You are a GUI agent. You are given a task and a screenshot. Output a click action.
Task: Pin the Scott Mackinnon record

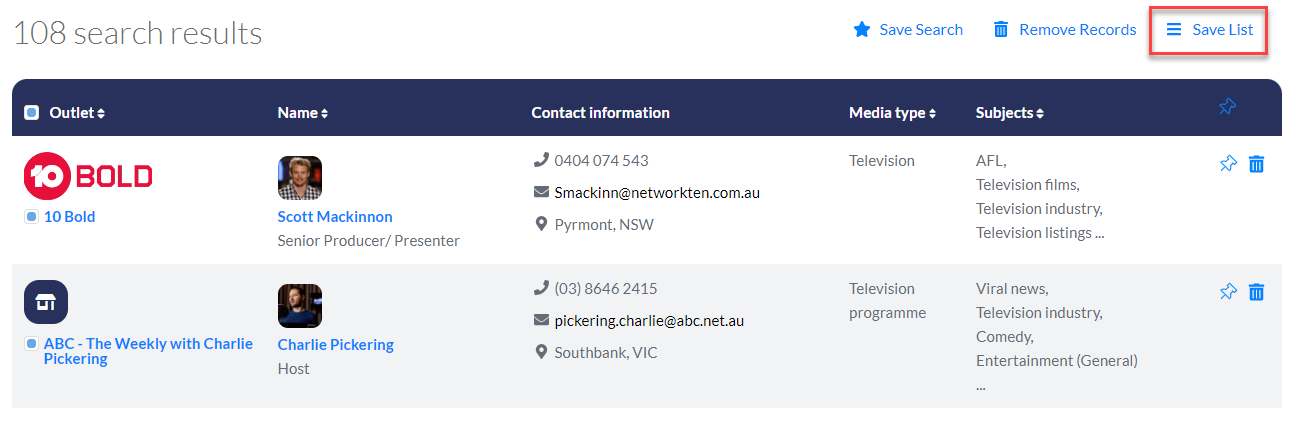point(1228,164)
